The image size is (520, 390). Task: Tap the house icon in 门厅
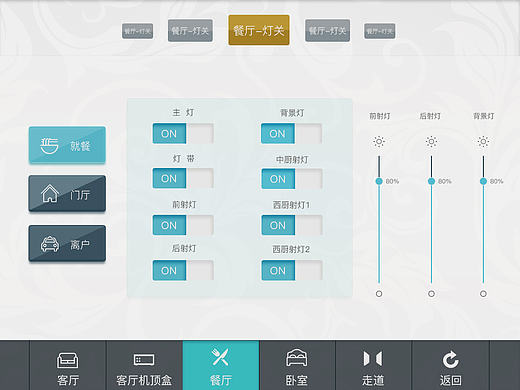pyautogui.click(x=50, y=193)
